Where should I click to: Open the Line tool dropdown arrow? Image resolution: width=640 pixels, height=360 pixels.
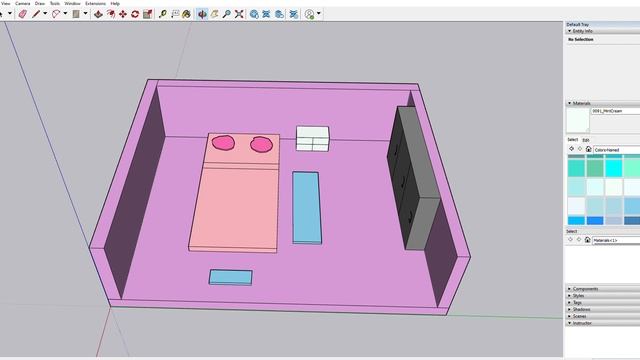45,13
